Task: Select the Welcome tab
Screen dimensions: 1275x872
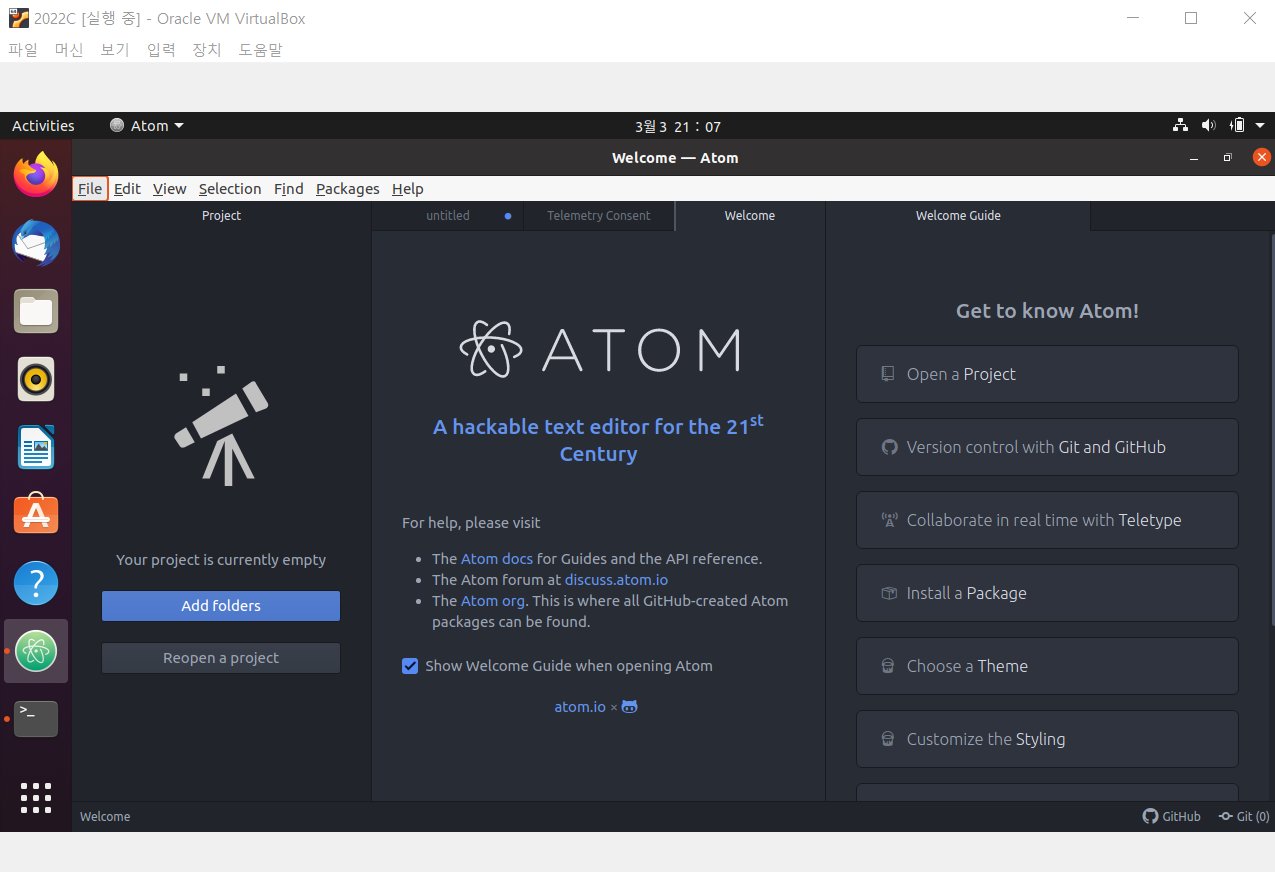Action: point(750,216)
